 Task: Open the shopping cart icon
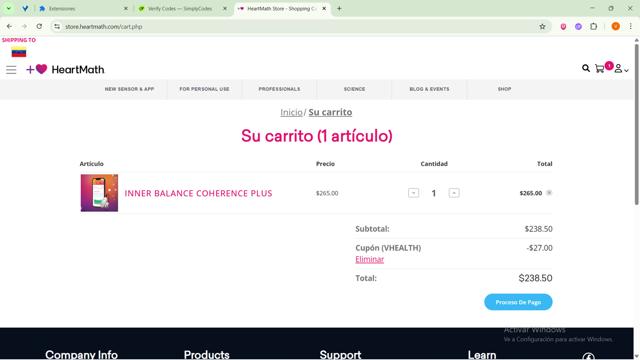click(600, 69)
